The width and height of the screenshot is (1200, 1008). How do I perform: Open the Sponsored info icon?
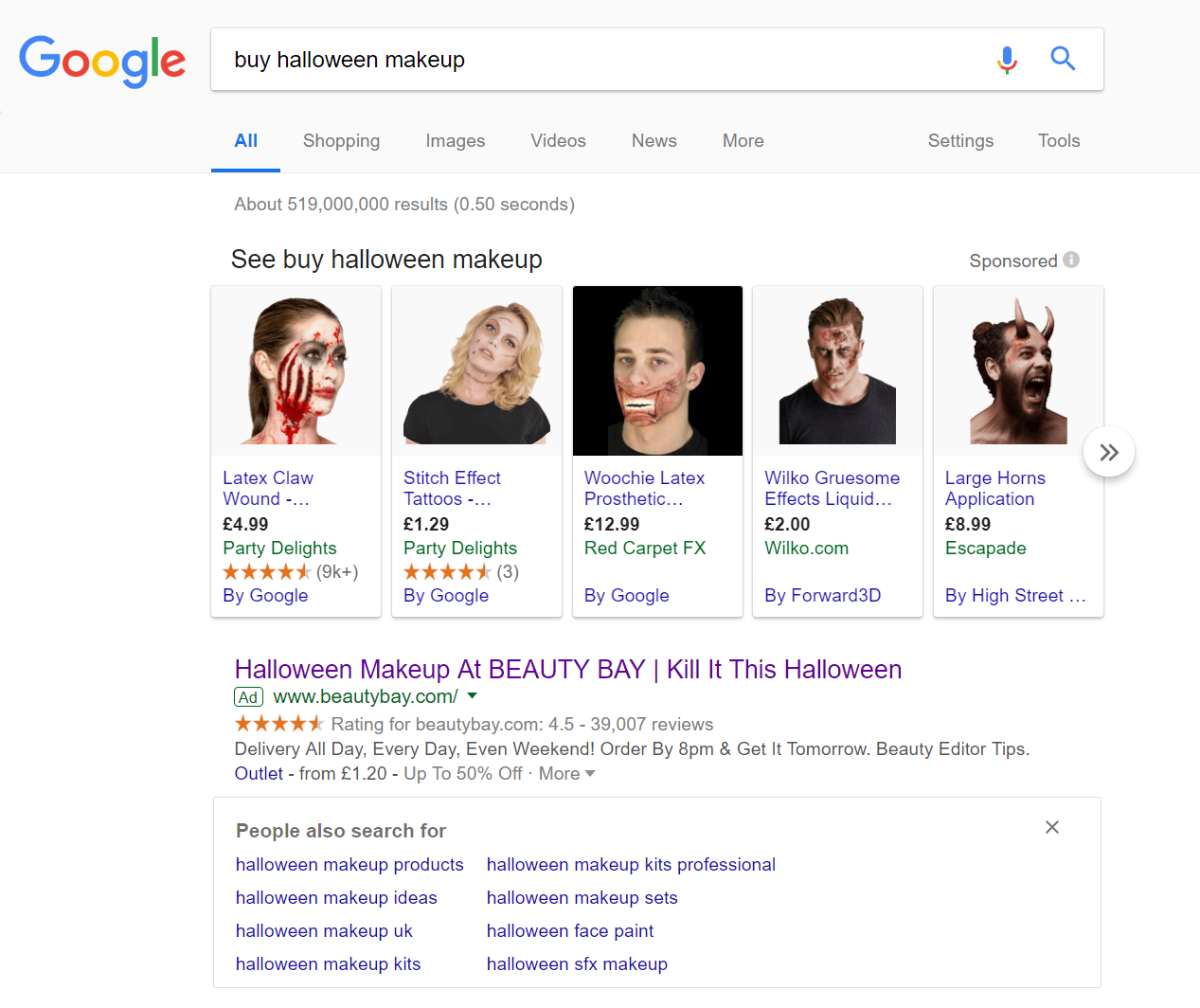click(1071, 260)
